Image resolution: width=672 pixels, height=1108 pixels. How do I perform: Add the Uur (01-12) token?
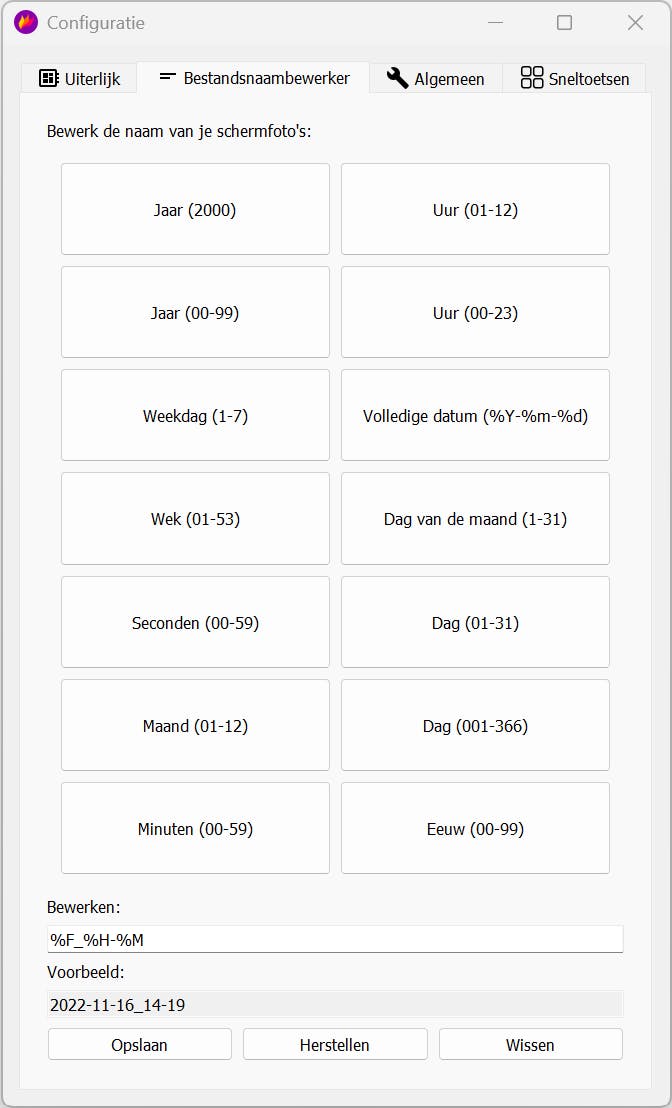tap(475, 210)
